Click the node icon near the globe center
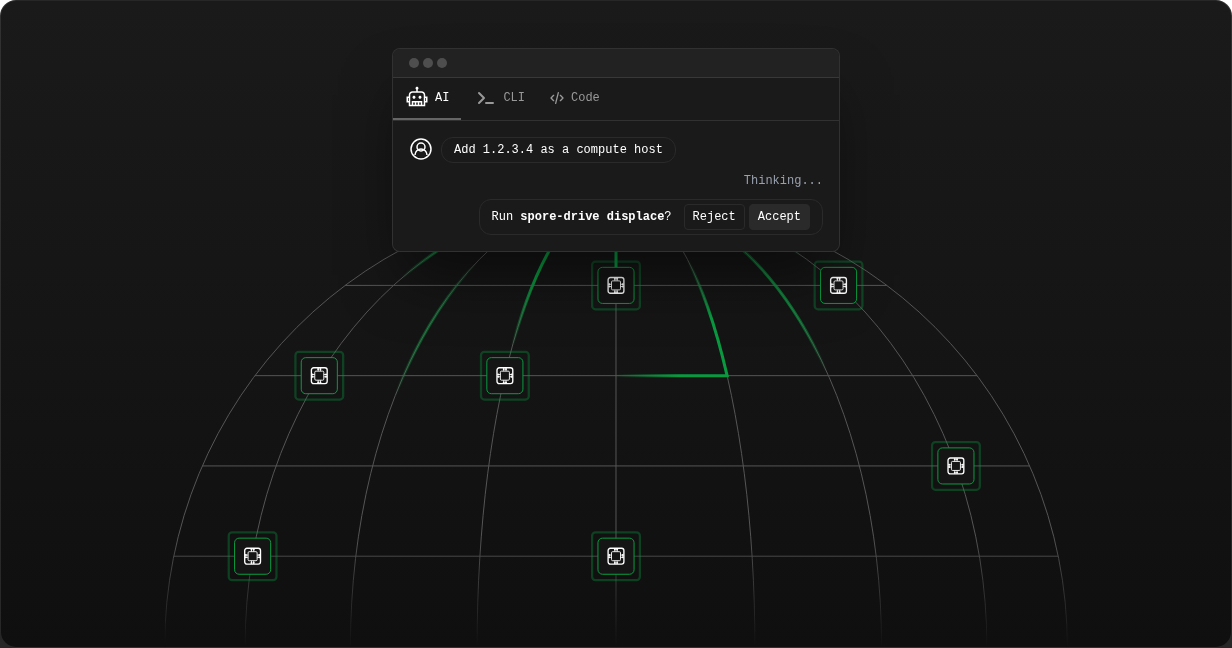Image resolution: width=1232 pixels, height=648 pixels. 505,376
